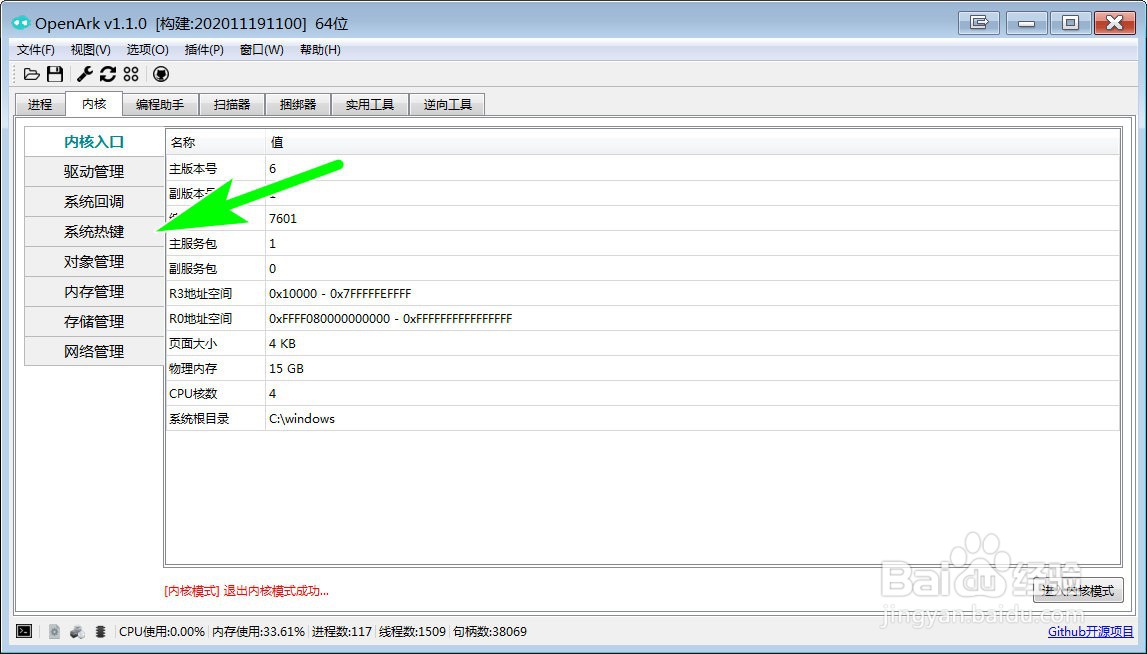Minimize the OpenArk window
The image size is (1147, 654).
click(1026, 23)
